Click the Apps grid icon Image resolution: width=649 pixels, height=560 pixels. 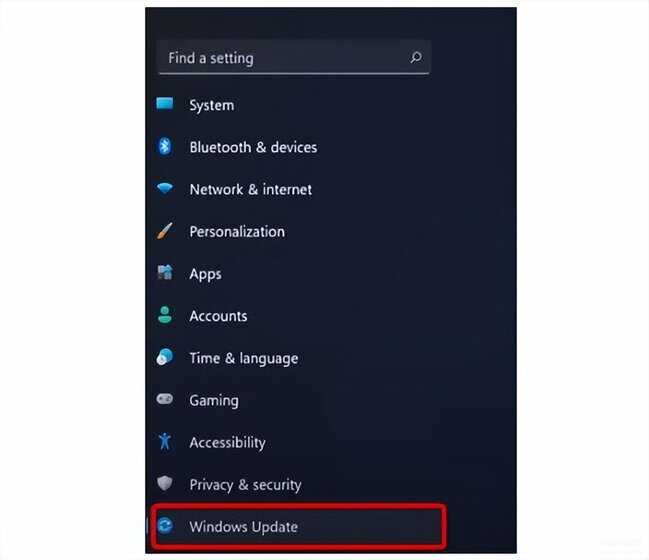pos(165,273)
